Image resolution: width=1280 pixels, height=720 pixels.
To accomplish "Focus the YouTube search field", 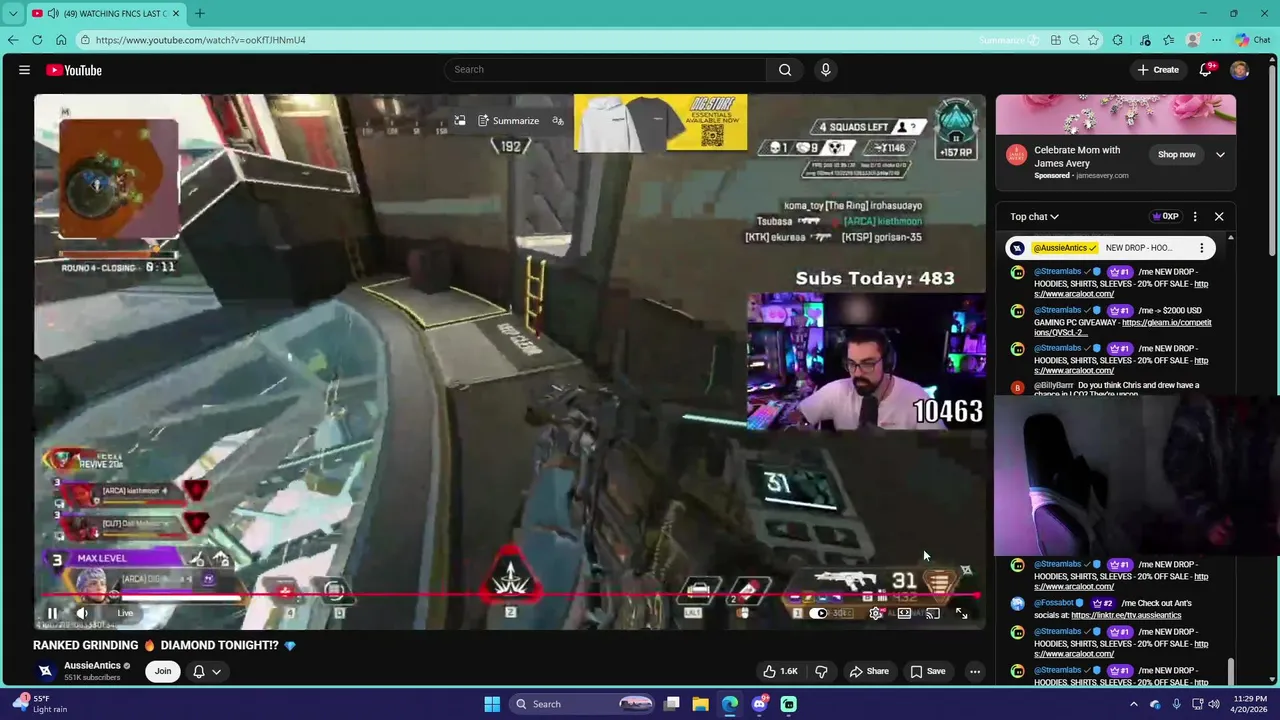I will (606, 70).
